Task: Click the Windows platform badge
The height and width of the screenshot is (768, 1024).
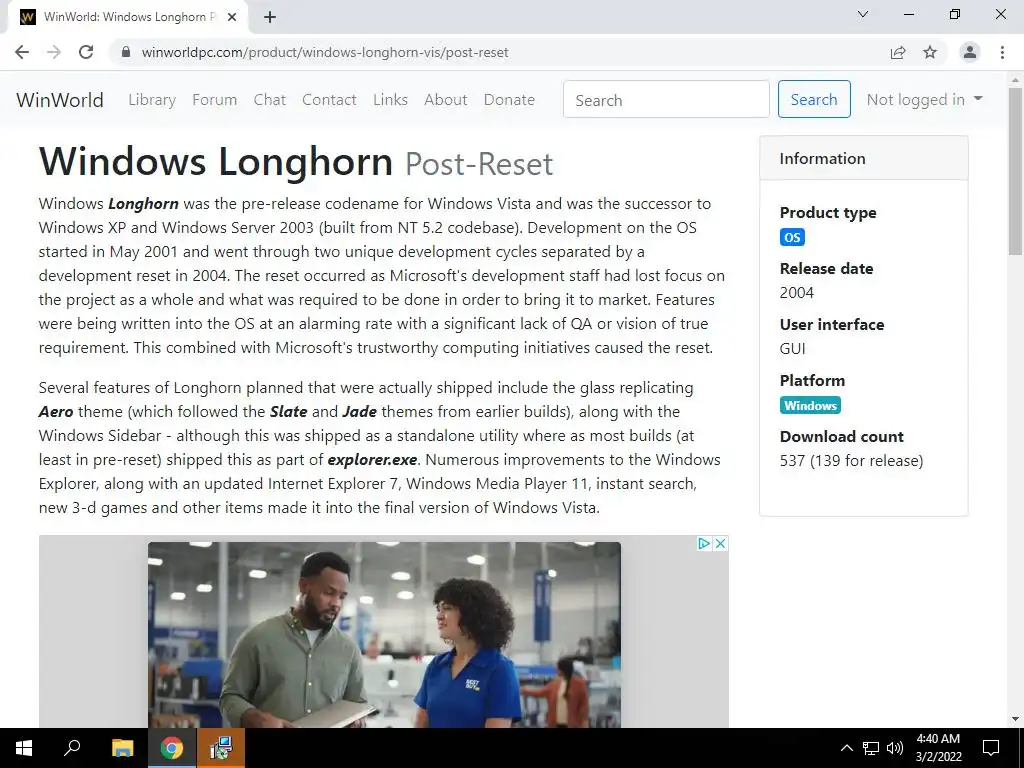Action: [x=810, y=406]
